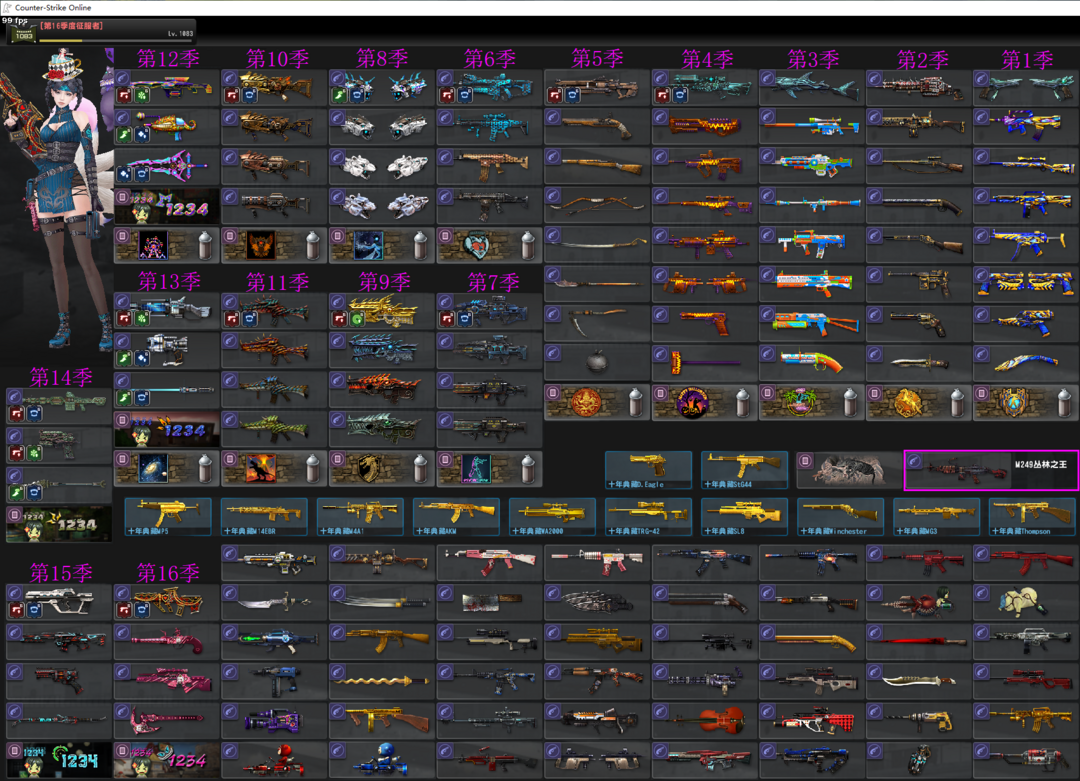This screenshot has width=1080, height=781.
Task: Select the purple emblem spray under 第4季
Action: (x=704, y=402)
